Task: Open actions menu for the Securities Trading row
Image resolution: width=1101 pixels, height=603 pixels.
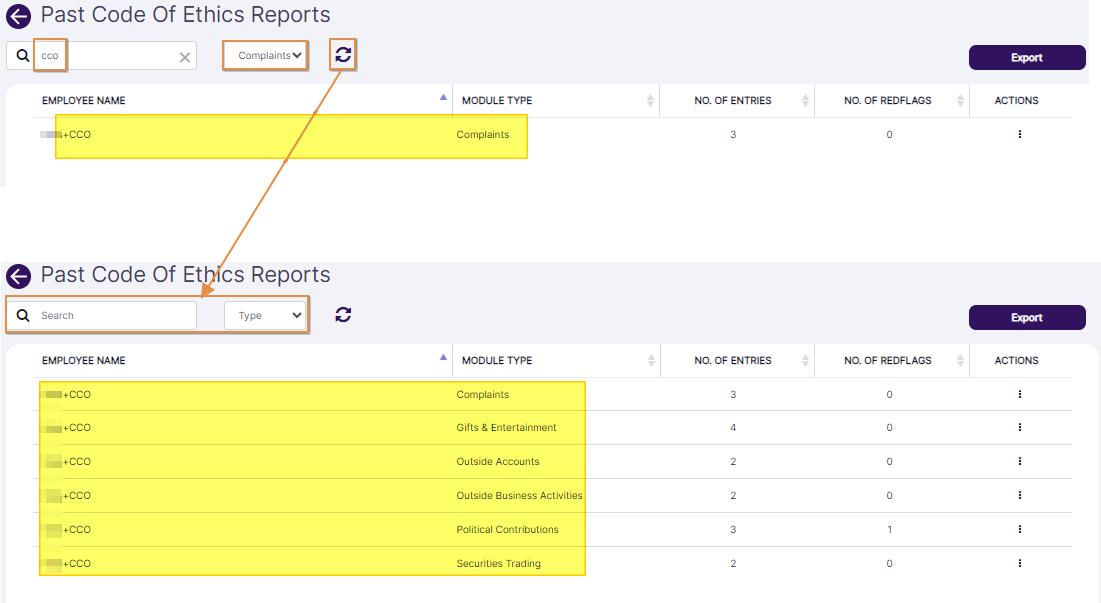Action: (x=1019, y=564)
